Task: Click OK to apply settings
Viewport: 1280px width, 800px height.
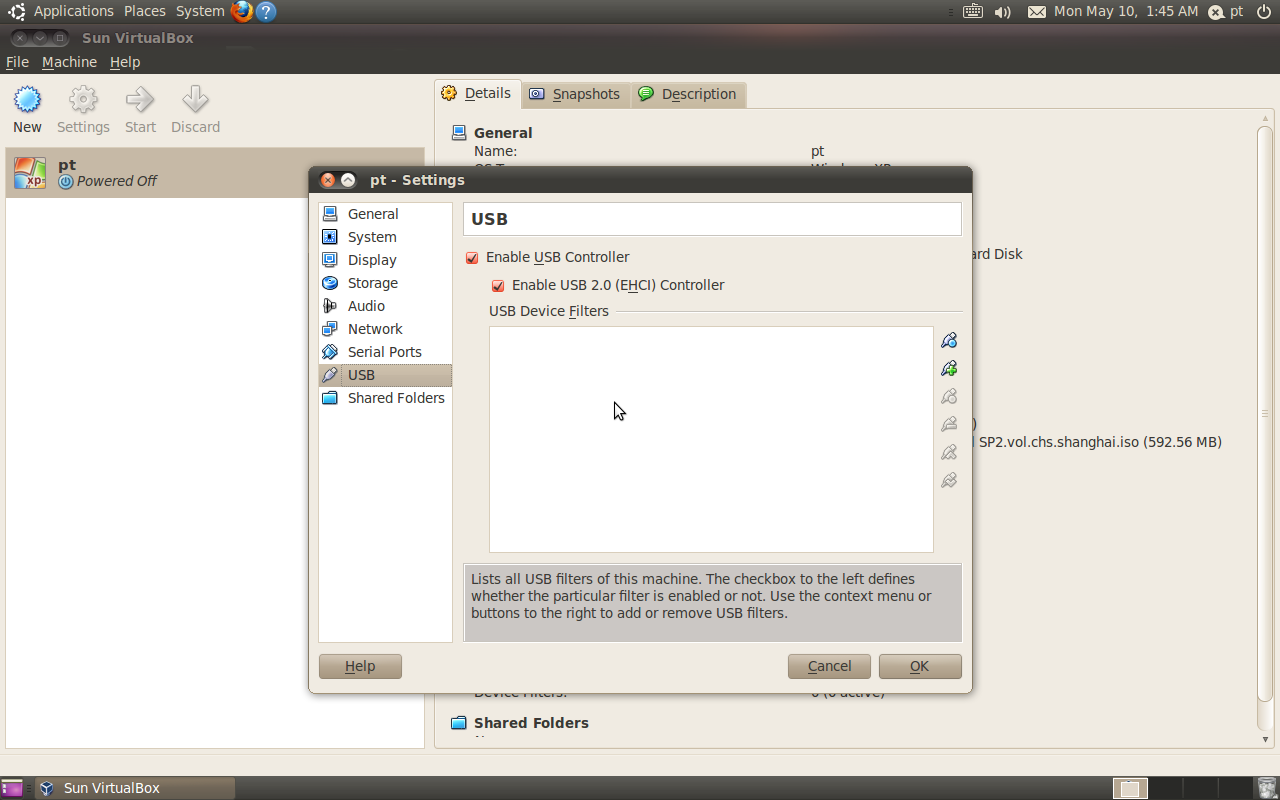Action: [920, 666]
